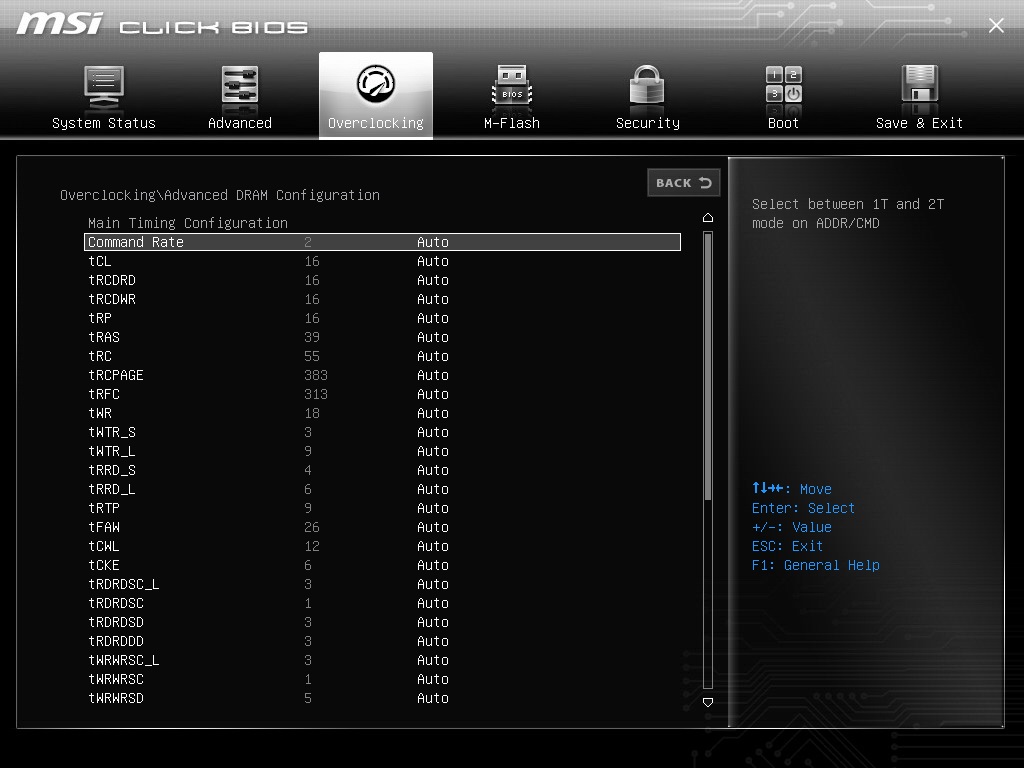
Task: Click the Main Timing Configuration heading
Action: coord(188,223)
